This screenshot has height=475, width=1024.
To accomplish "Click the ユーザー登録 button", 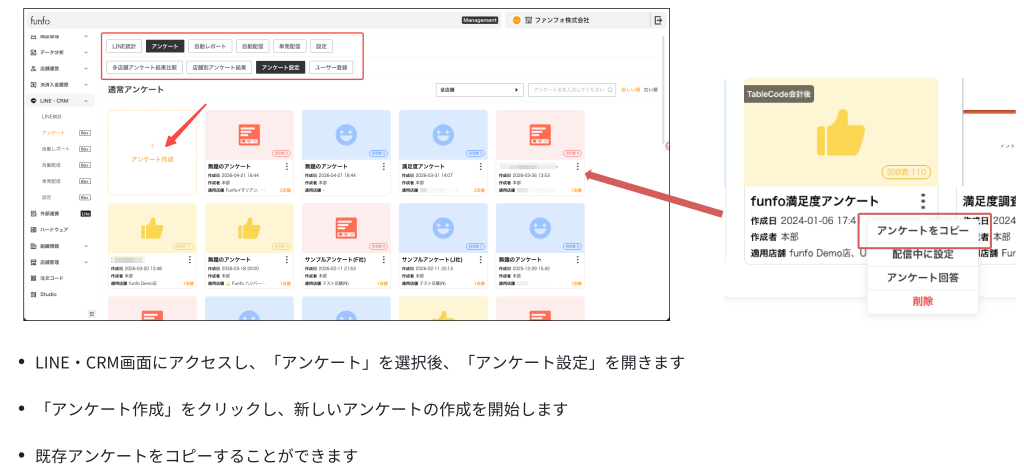I will pyautogui.click(x=332, y=68).
